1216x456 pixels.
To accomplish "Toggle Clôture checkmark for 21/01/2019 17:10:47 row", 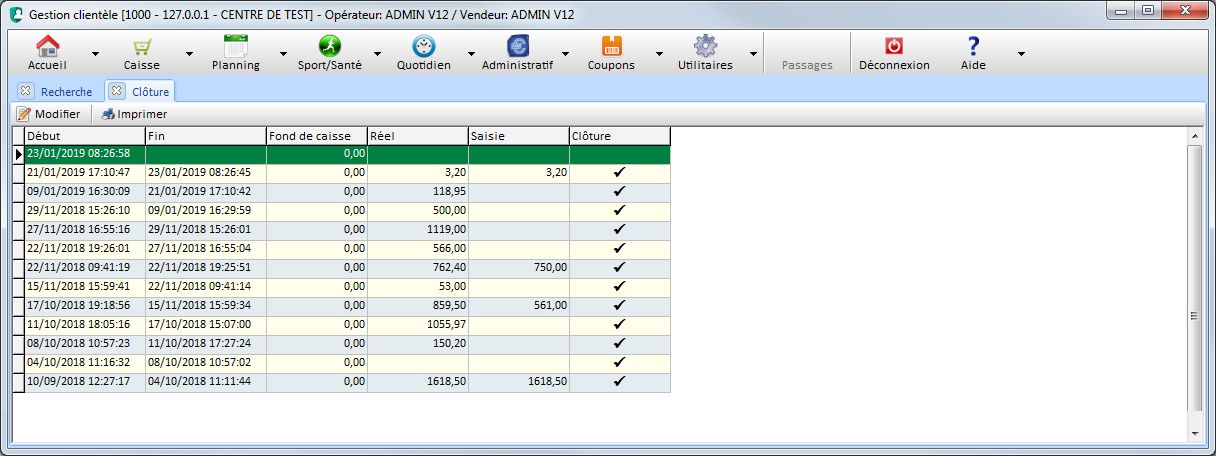I will pyautogui.click(x=619, y=172).
